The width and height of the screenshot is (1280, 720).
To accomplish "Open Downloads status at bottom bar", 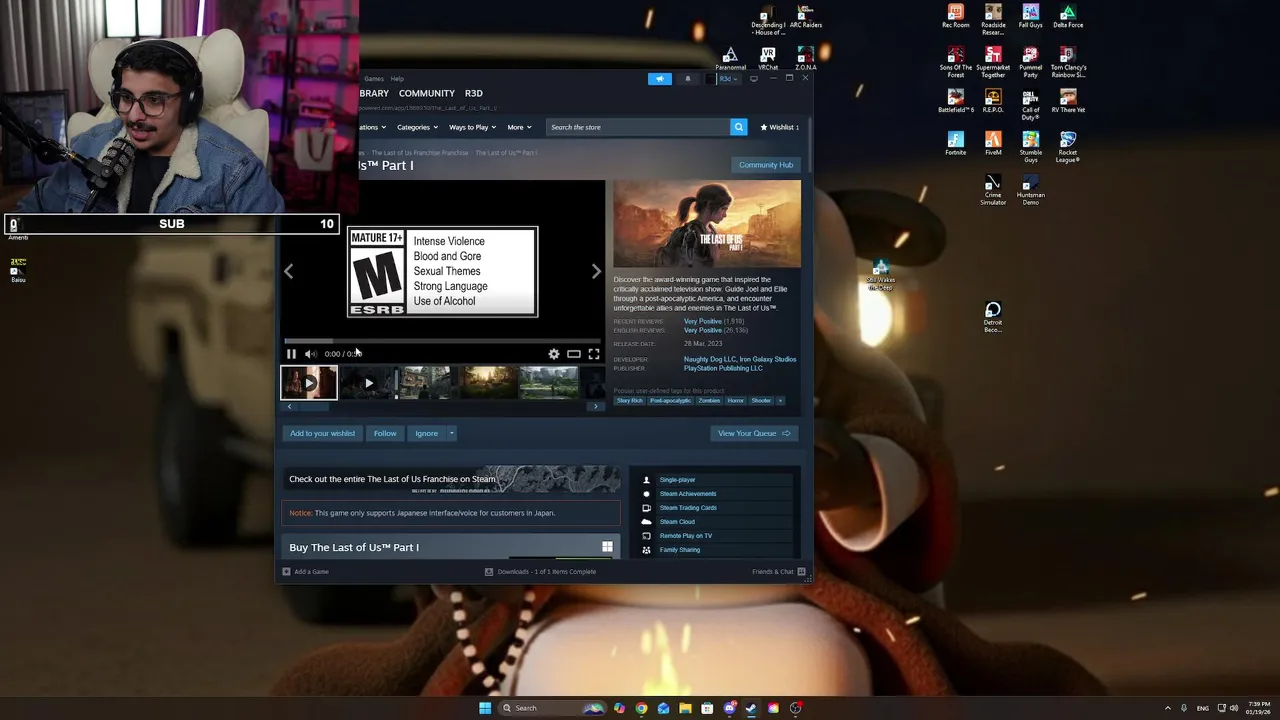I will click(540, 572).
